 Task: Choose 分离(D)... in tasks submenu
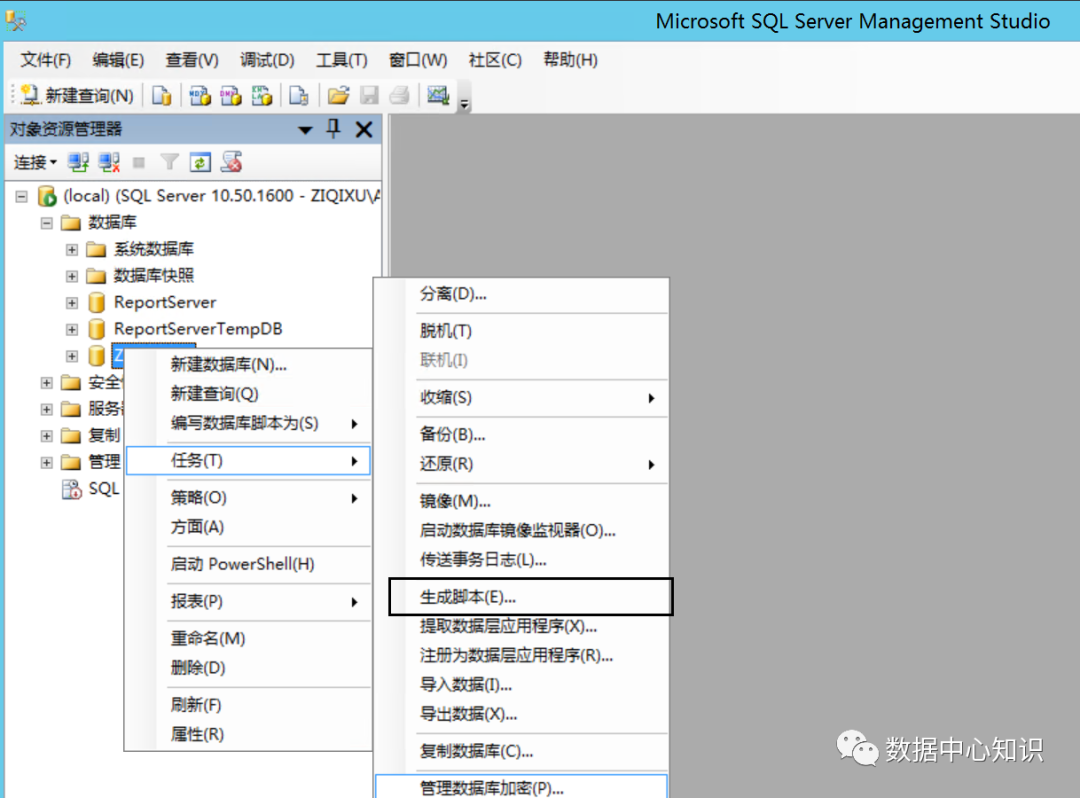[x=521, y=294]
